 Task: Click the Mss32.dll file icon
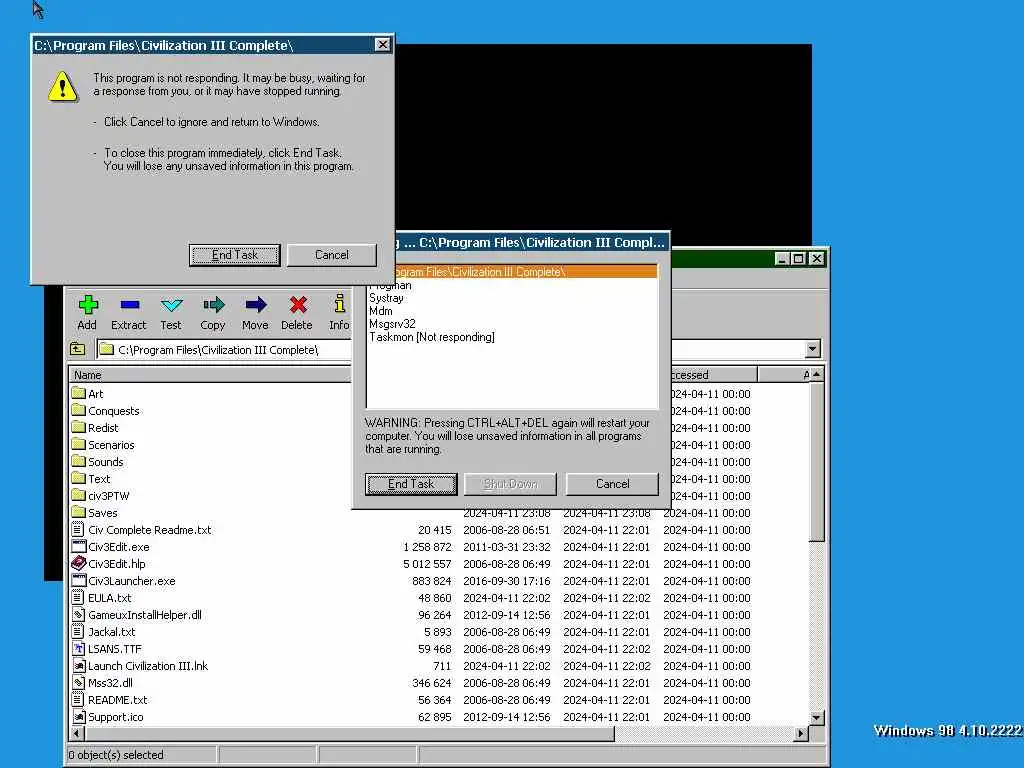point(78,682)
